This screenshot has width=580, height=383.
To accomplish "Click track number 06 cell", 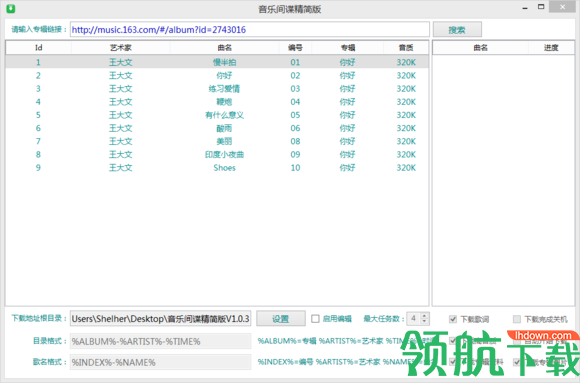I will tap(295, 128).
